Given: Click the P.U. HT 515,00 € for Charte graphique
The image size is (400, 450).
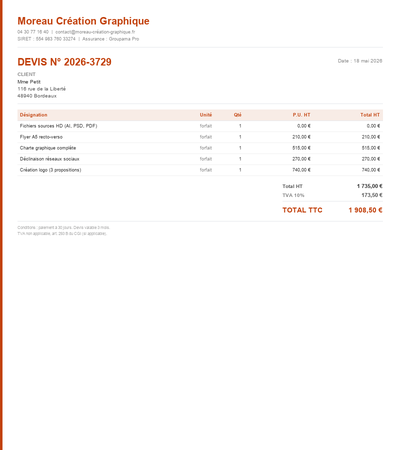Looking at the screenshot, I should pos(301,148).
